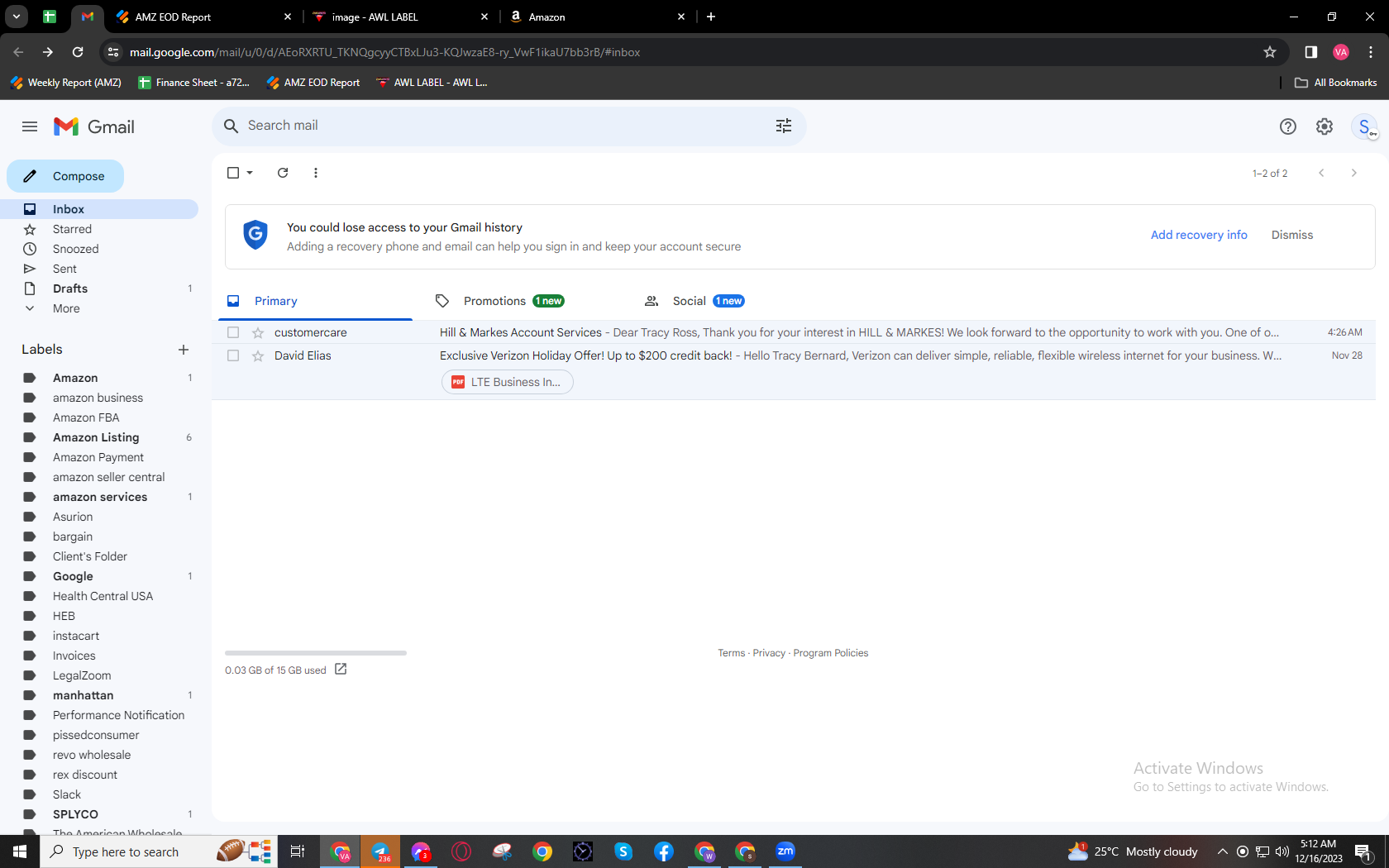
Task: Open Task View on the taskbar
Action: pos(298,851)
